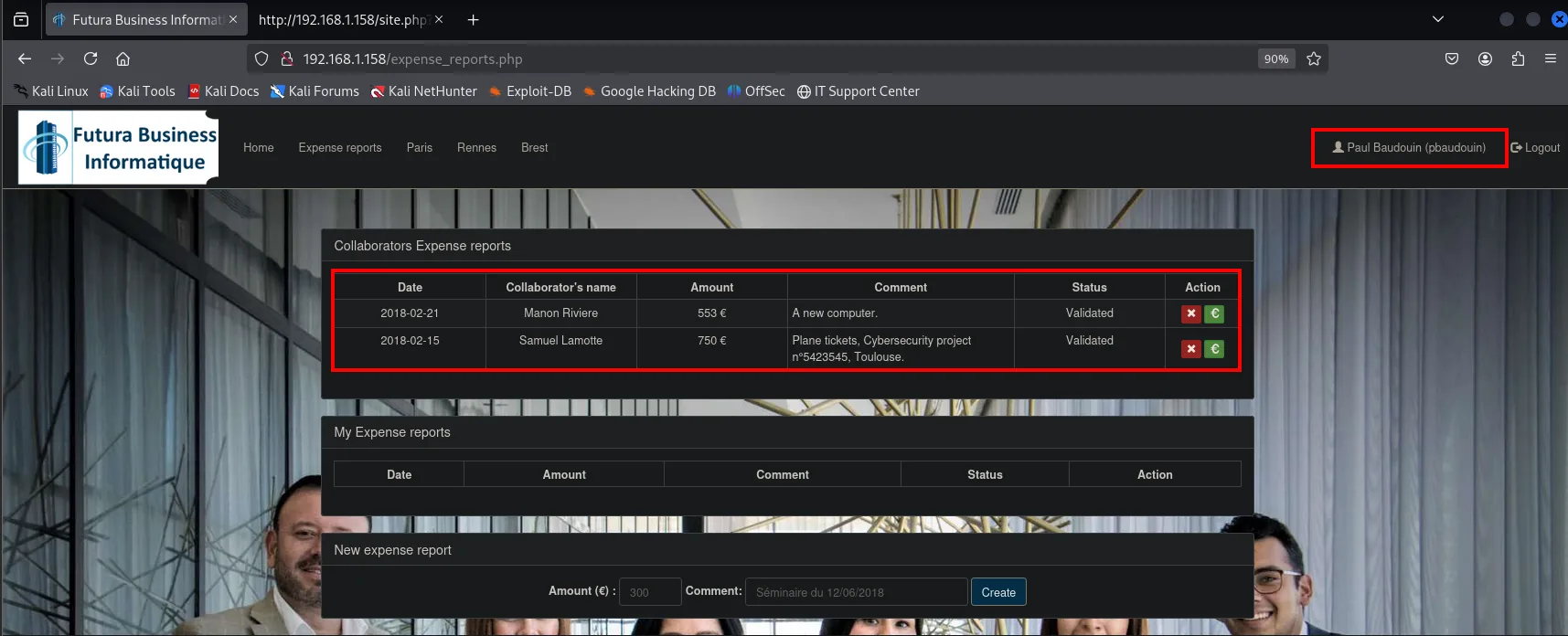Screen dimensions: 1568x636
Task: Bookmark this page with the star icon
Action: 1314,58
